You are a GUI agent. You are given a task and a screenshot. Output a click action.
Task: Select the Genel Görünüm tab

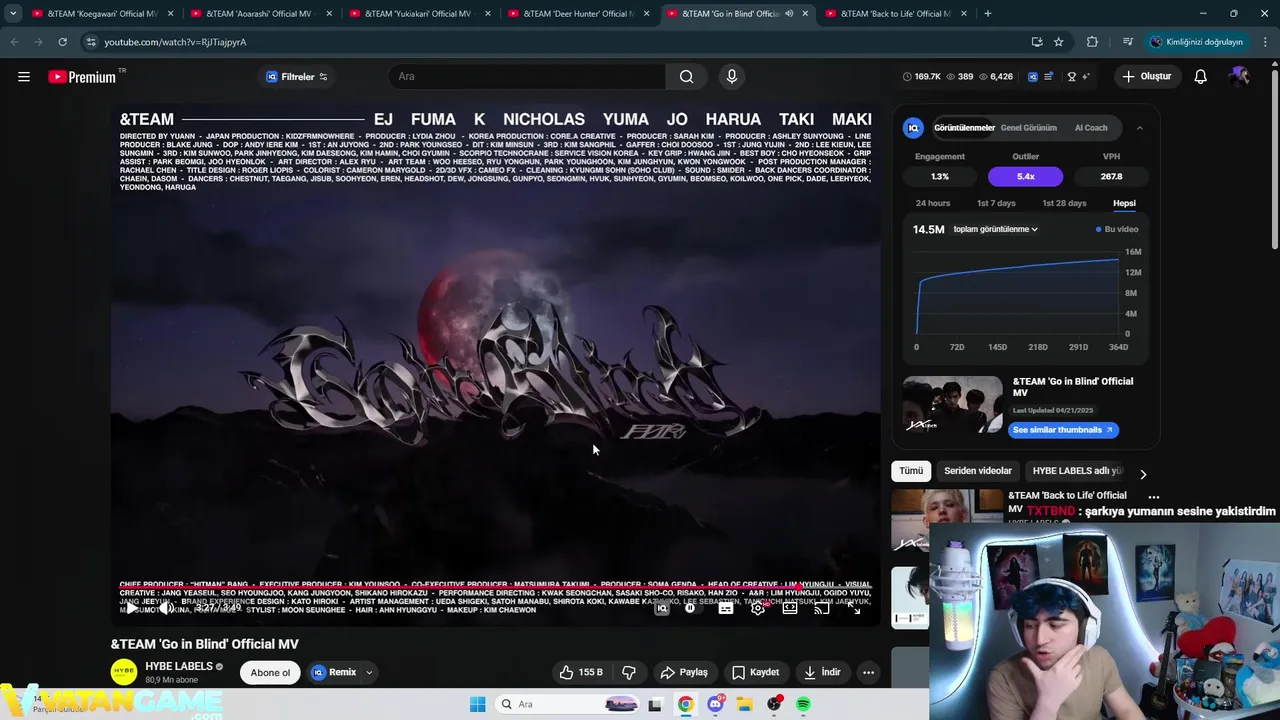1029,128
